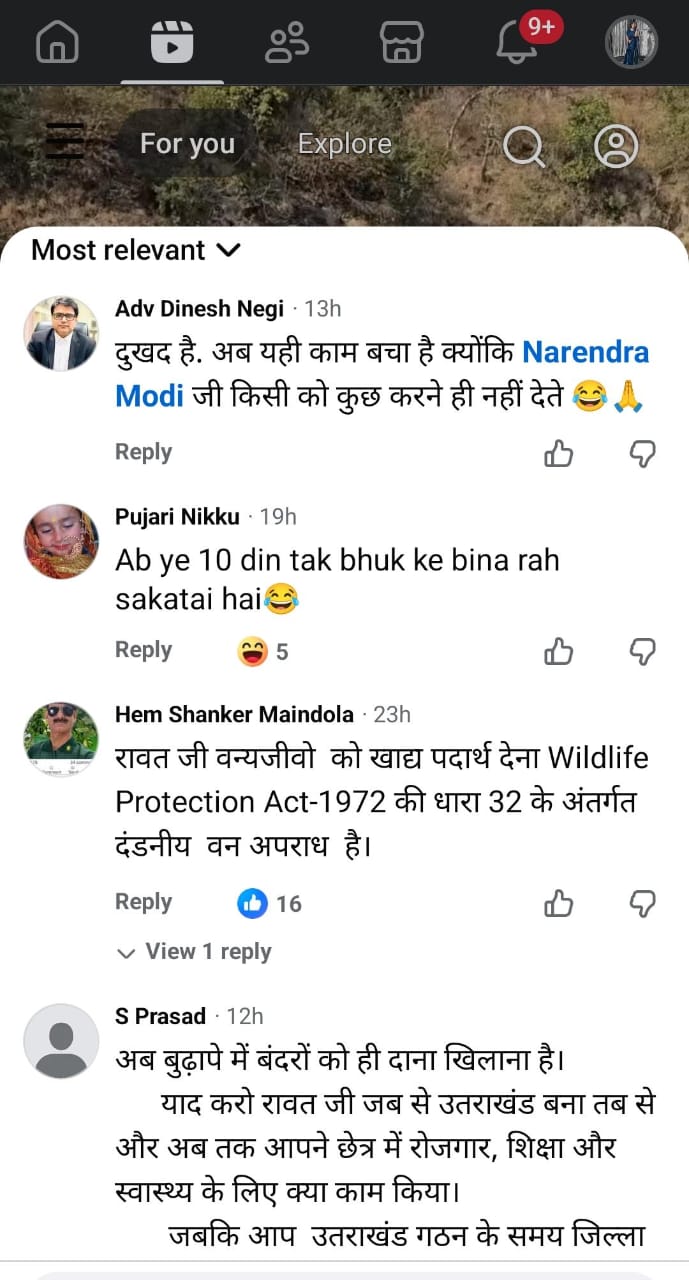Reply to Pujari Nikku's comment
The height and width of the screenshot is (1280, 689).
(x=143, y=650)
